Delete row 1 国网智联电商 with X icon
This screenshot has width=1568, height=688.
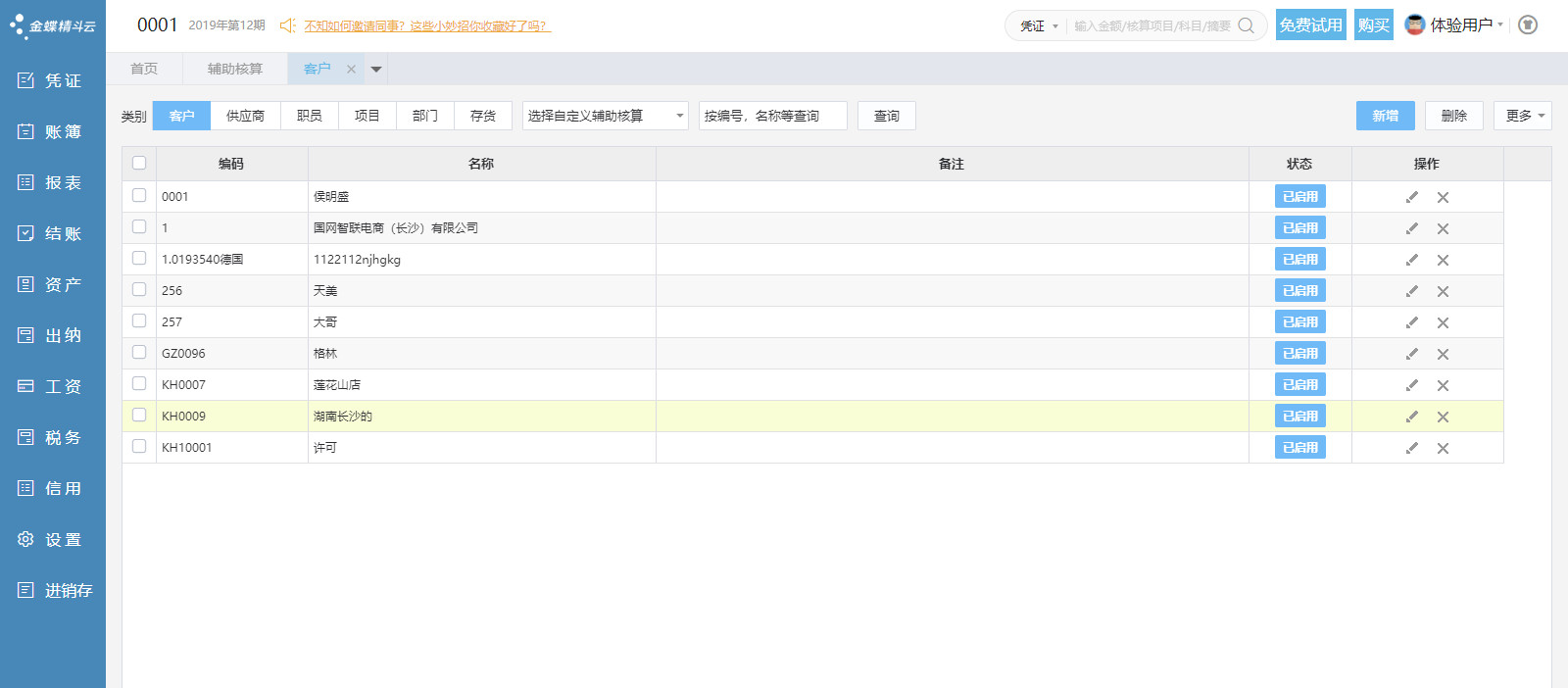pyautogui.click(x=1443, y=228)
